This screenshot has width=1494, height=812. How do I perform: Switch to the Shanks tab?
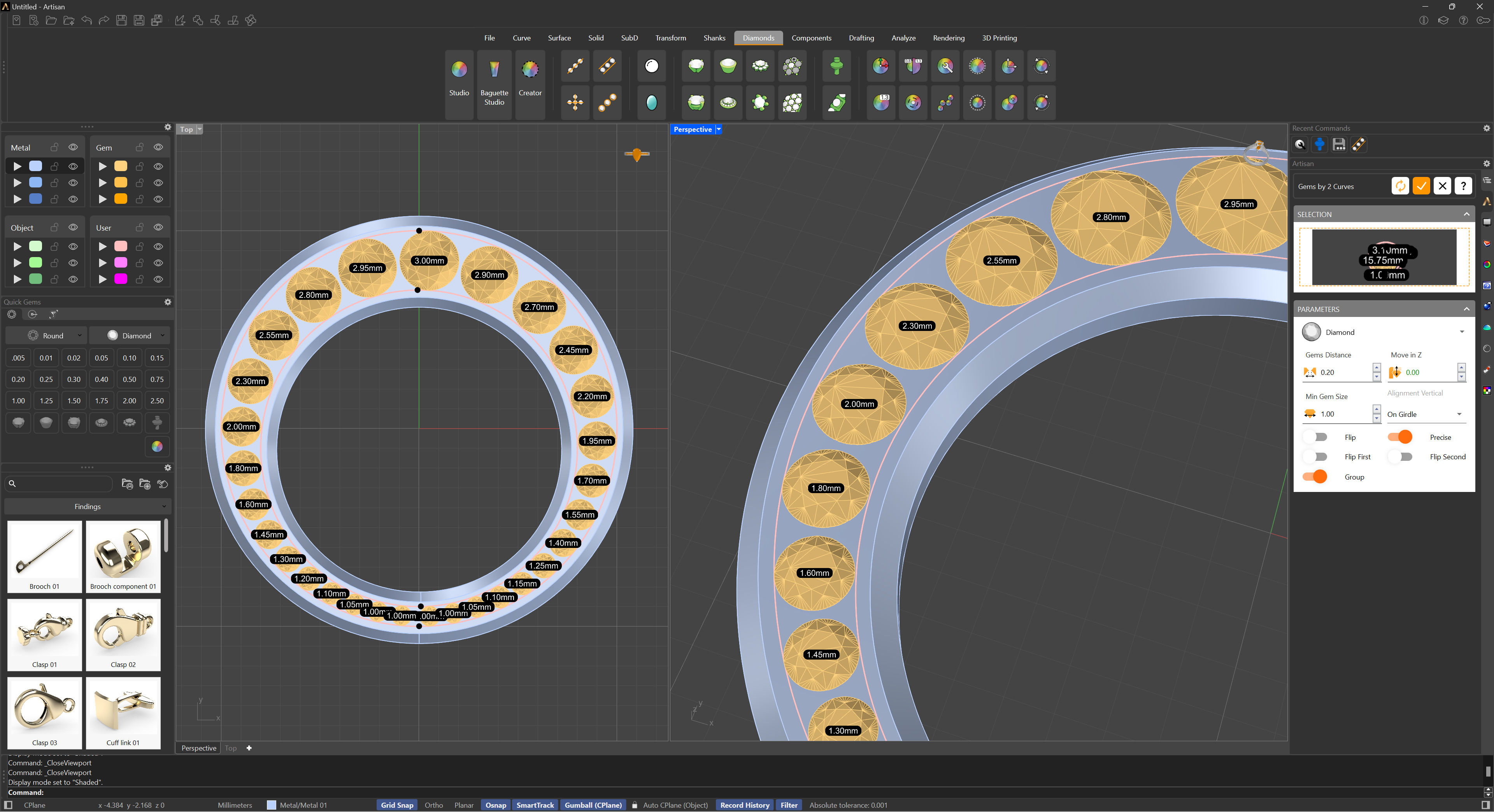[x=714, y=38]
